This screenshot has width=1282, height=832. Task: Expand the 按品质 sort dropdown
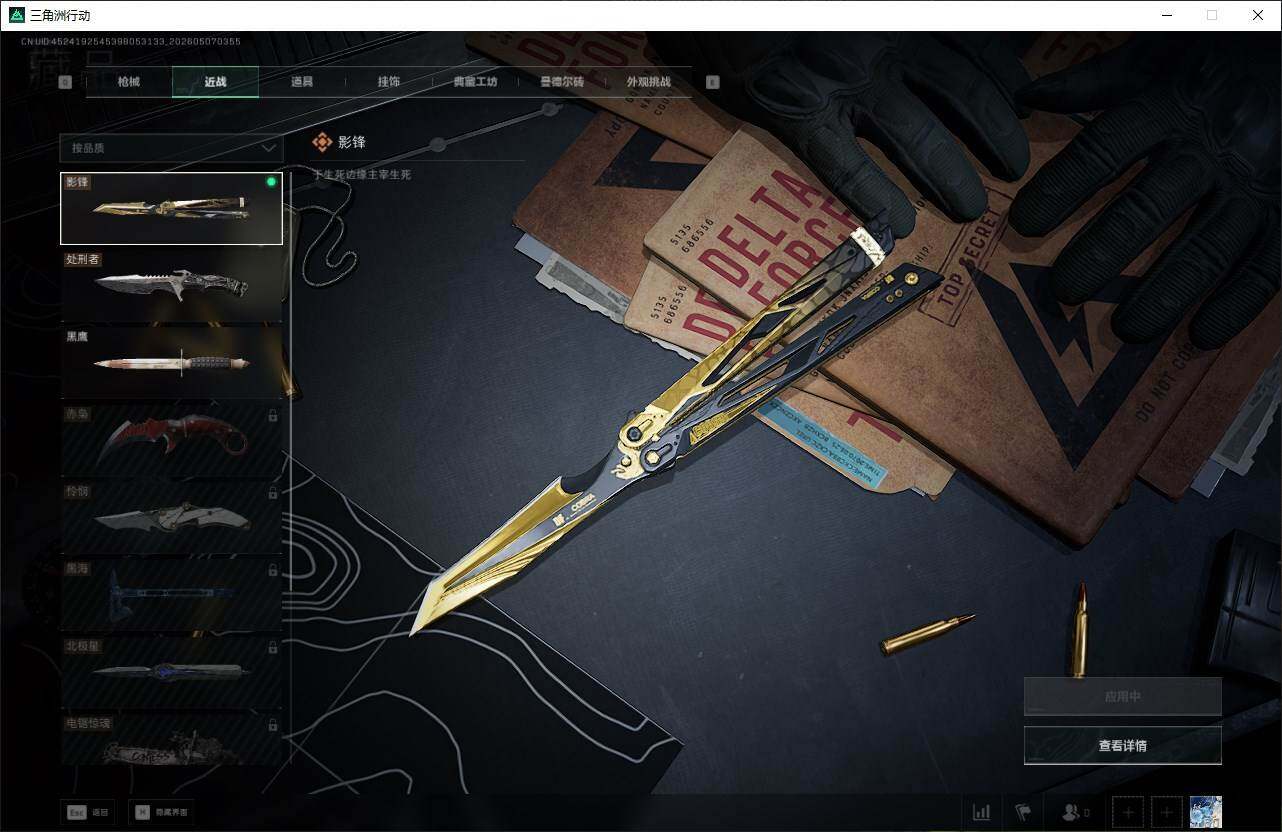click(171, 148)
